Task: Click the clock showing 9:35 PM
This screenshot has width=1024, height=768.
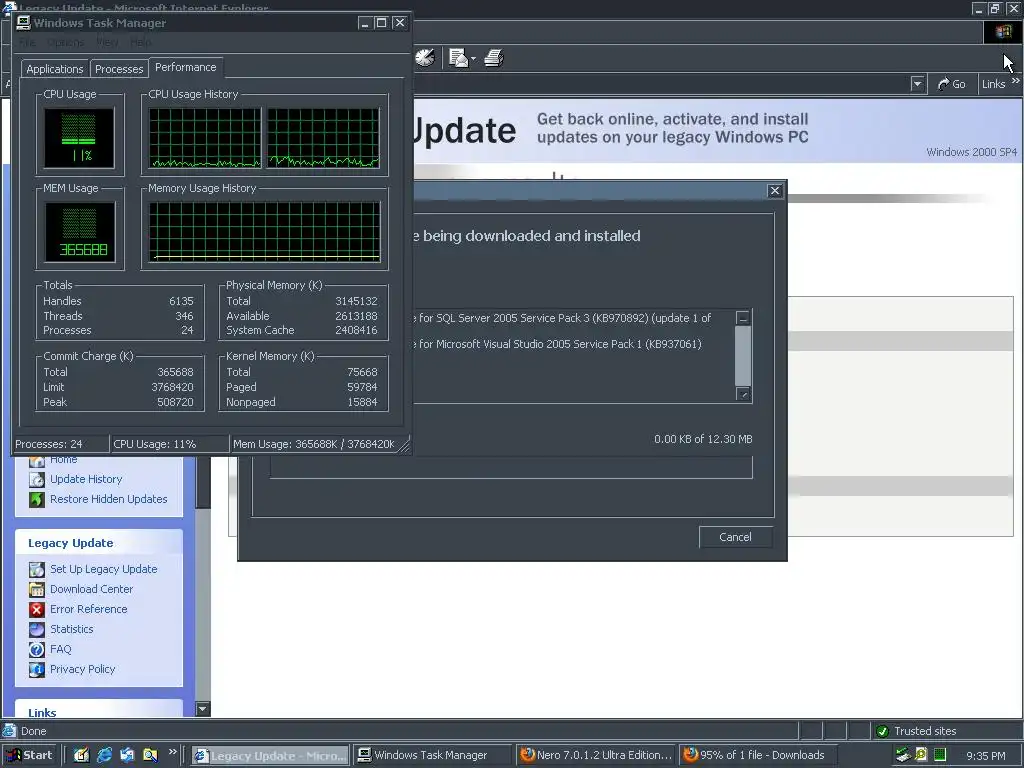Action: (985, 756)
